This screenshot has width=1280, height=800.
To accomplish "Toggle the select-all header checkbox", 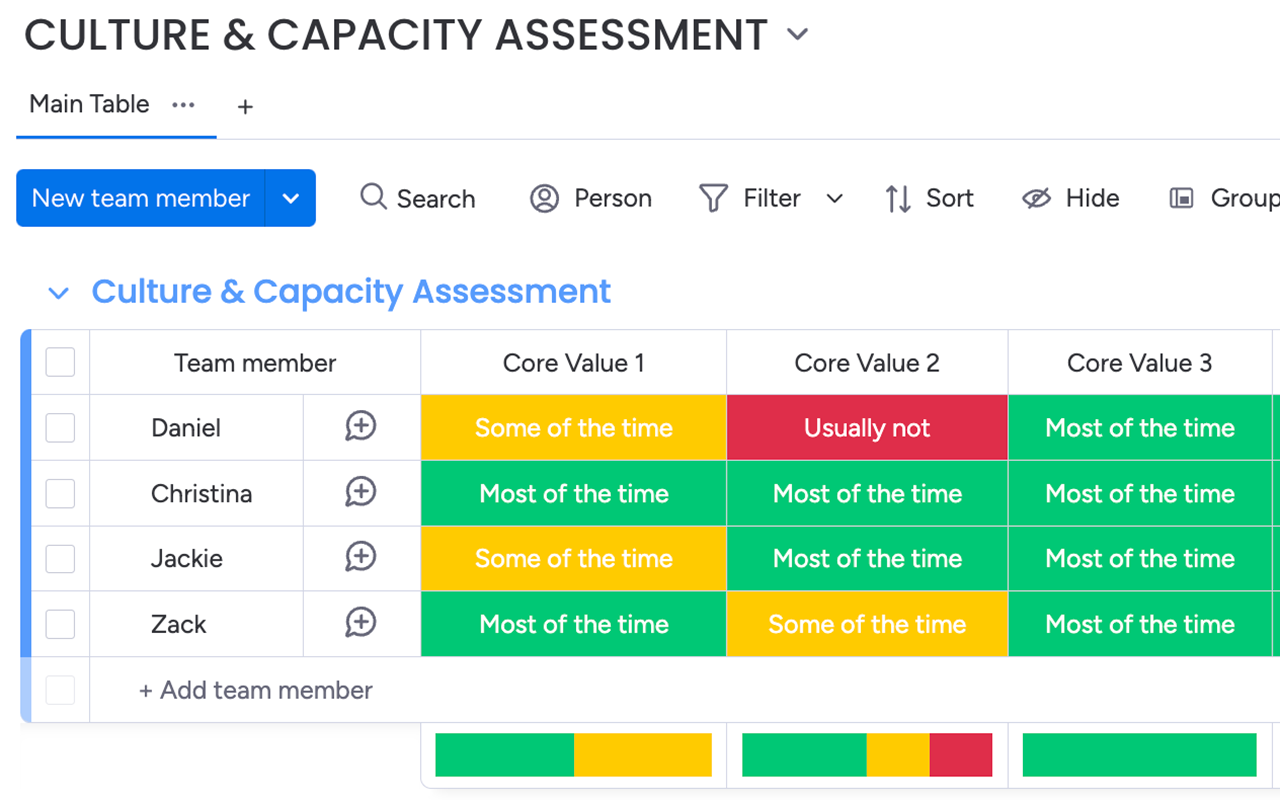I will click(60, 362).
